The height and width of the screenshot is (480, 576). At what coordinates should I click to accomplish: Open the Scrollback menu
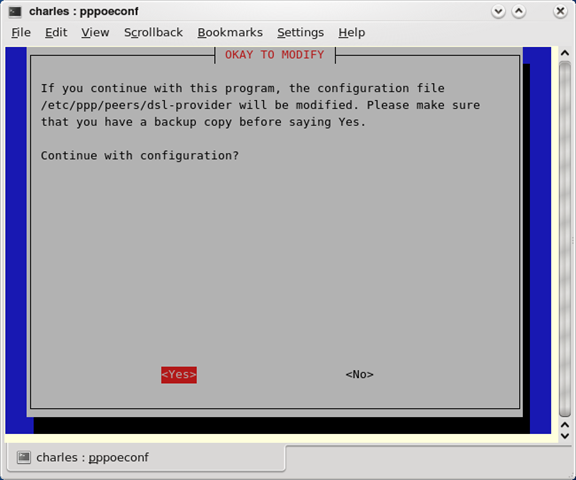coord(153,32)
